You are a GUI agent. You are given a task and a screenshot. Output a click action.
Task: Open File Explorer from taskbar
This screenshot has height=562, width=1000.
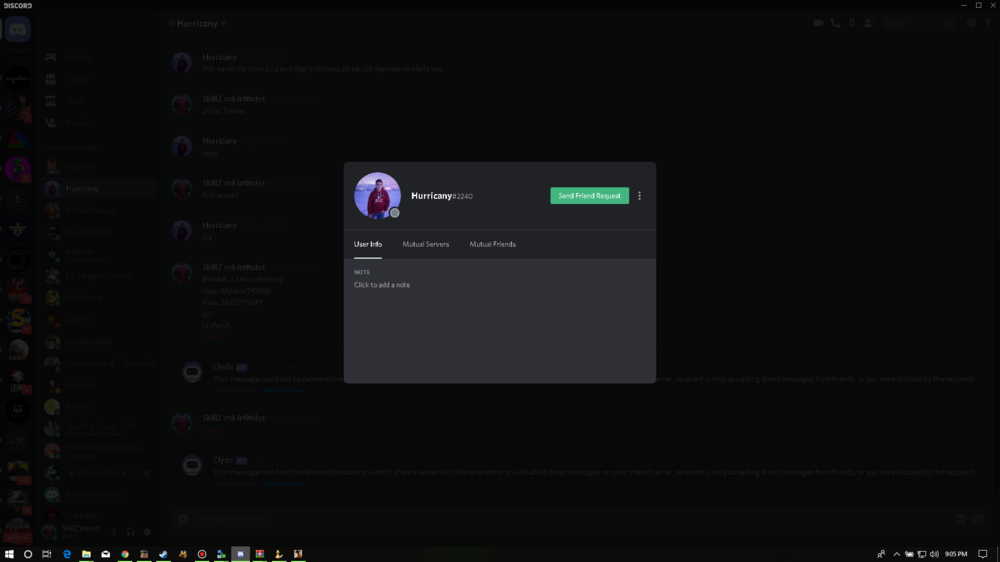(x=86, y=554)
